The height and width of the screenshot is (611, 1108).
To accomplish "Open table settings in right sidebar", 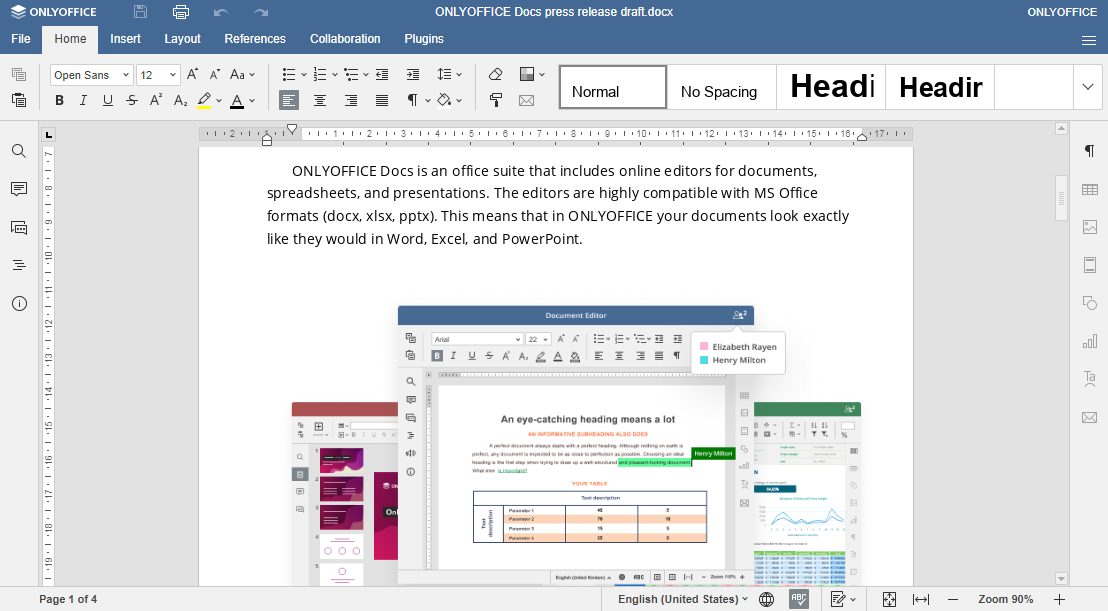I will (1090, 189).
